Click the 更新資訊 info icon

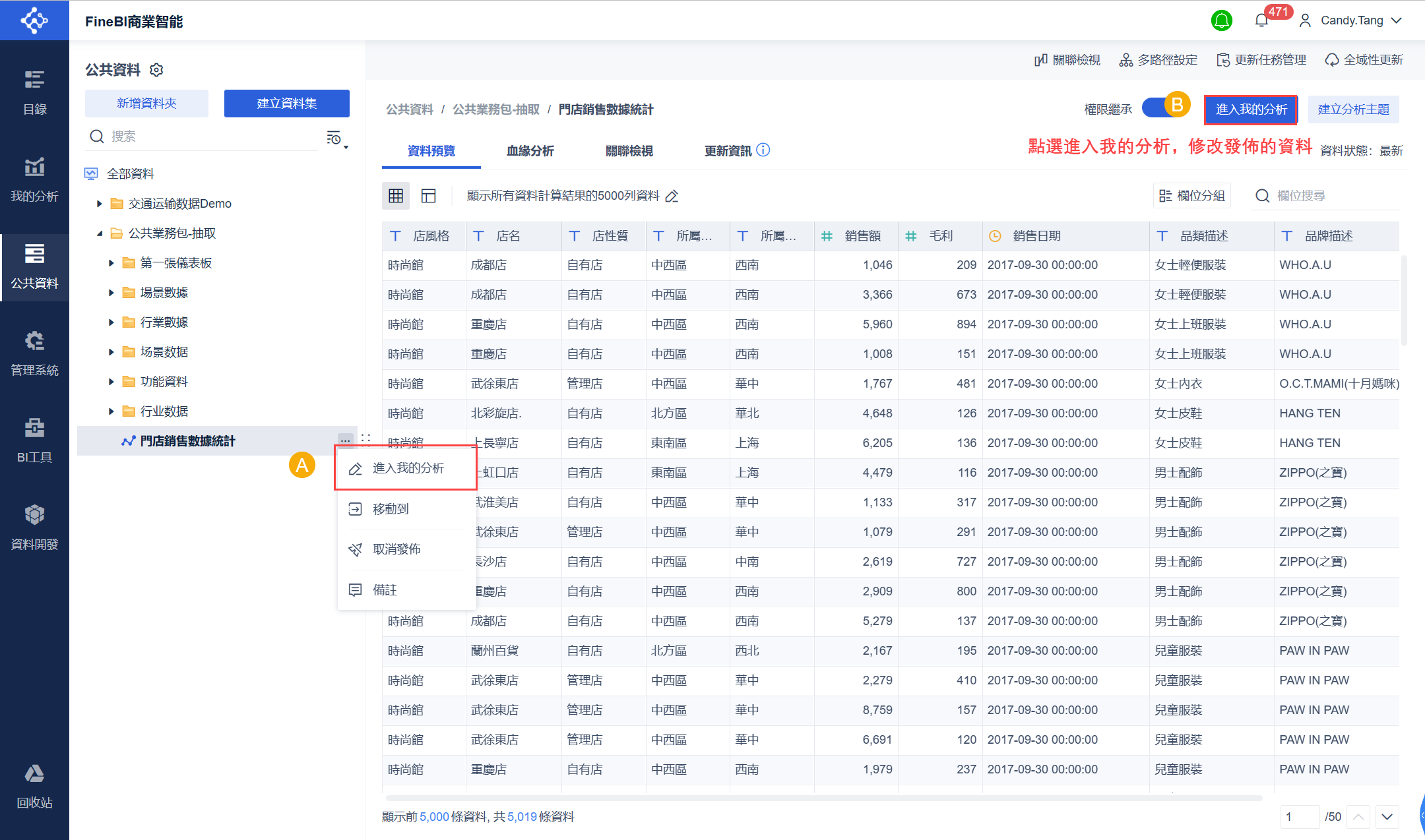(x=763, y=150)
